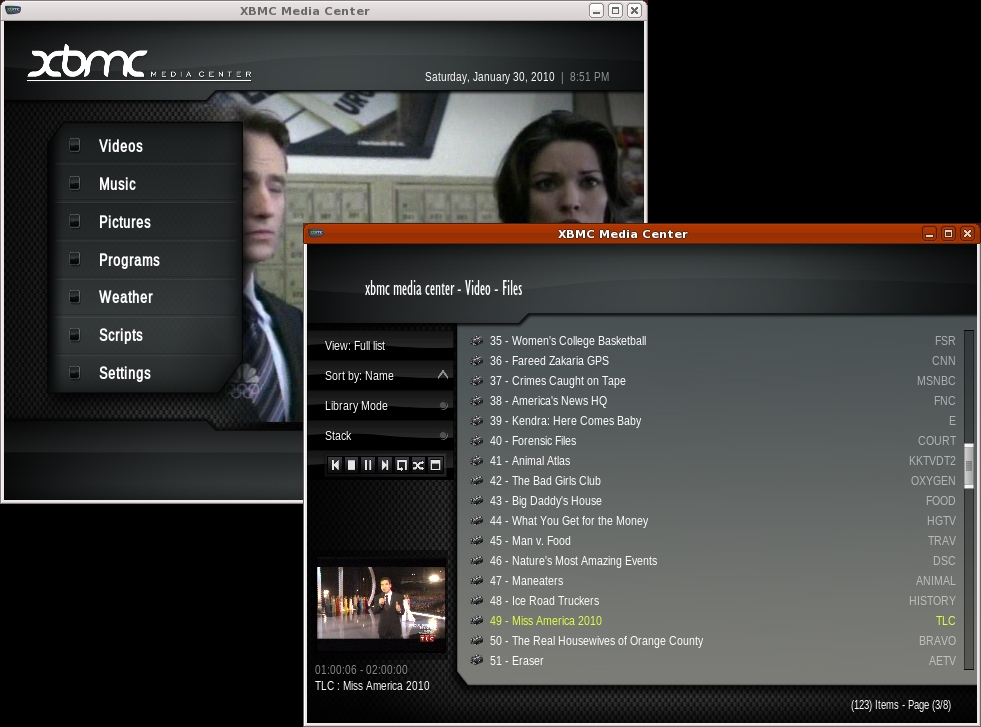981x727 pixels.
Task: Toggle the Library Mode radio button
Action: 444,406
